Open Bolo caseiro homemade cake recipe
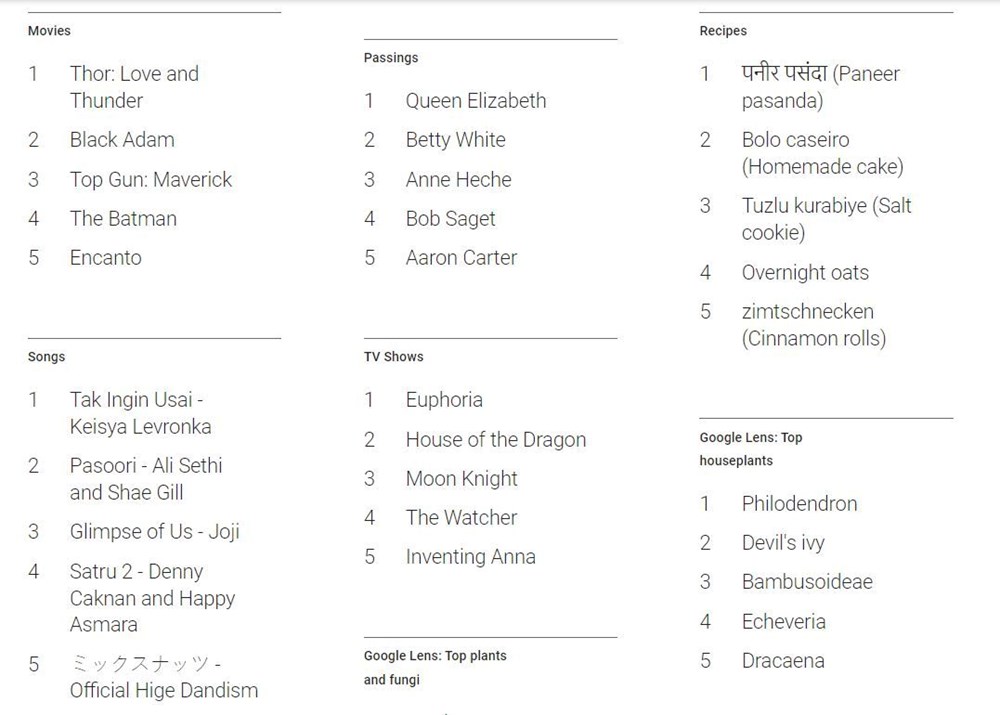This screenshot has width=1000, height=715. [x=822, y=153]
